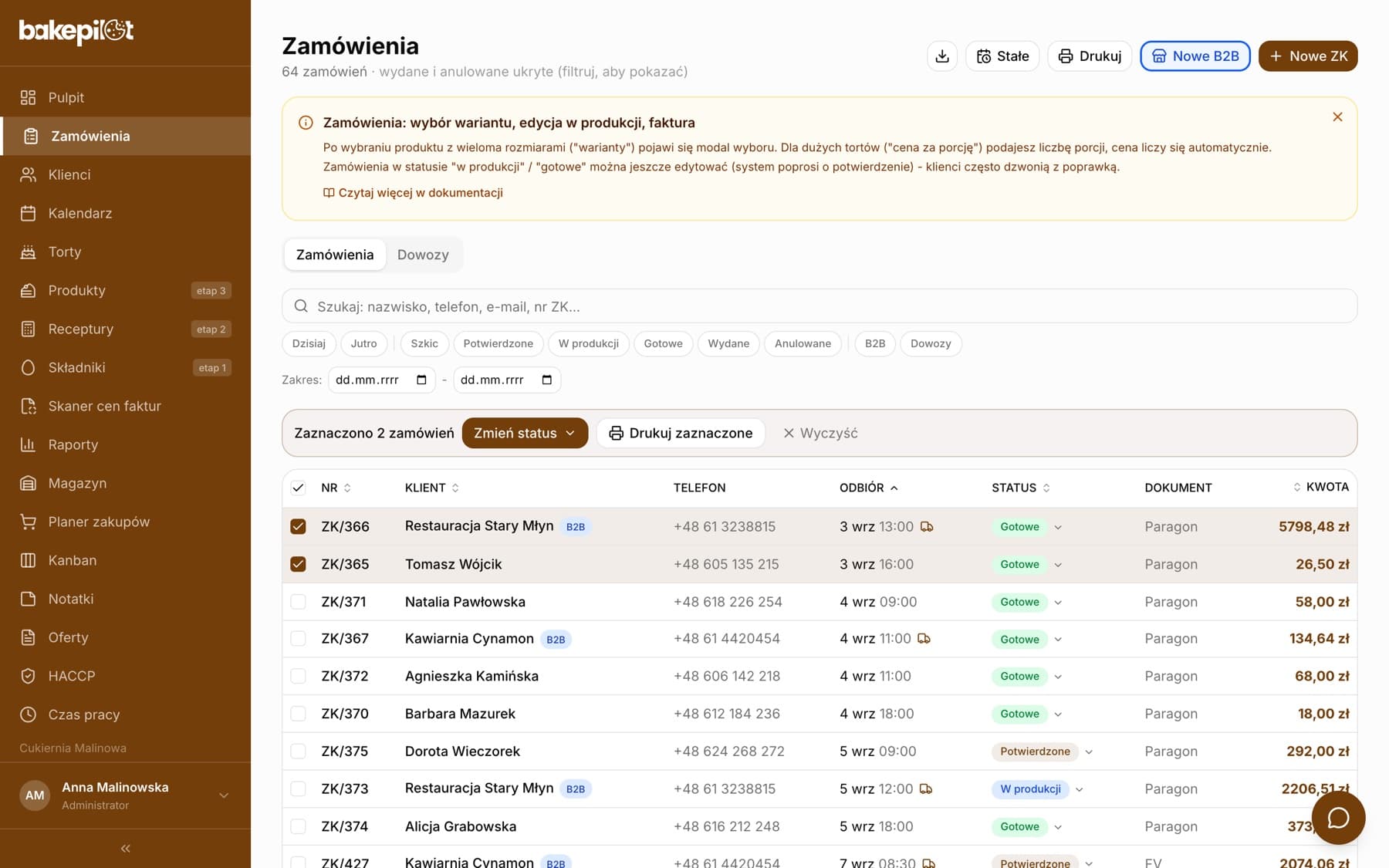This screenshot has width=1389, height=868.
Task: Toggle the select-all orders checkbox
Action: pos(298,488)
